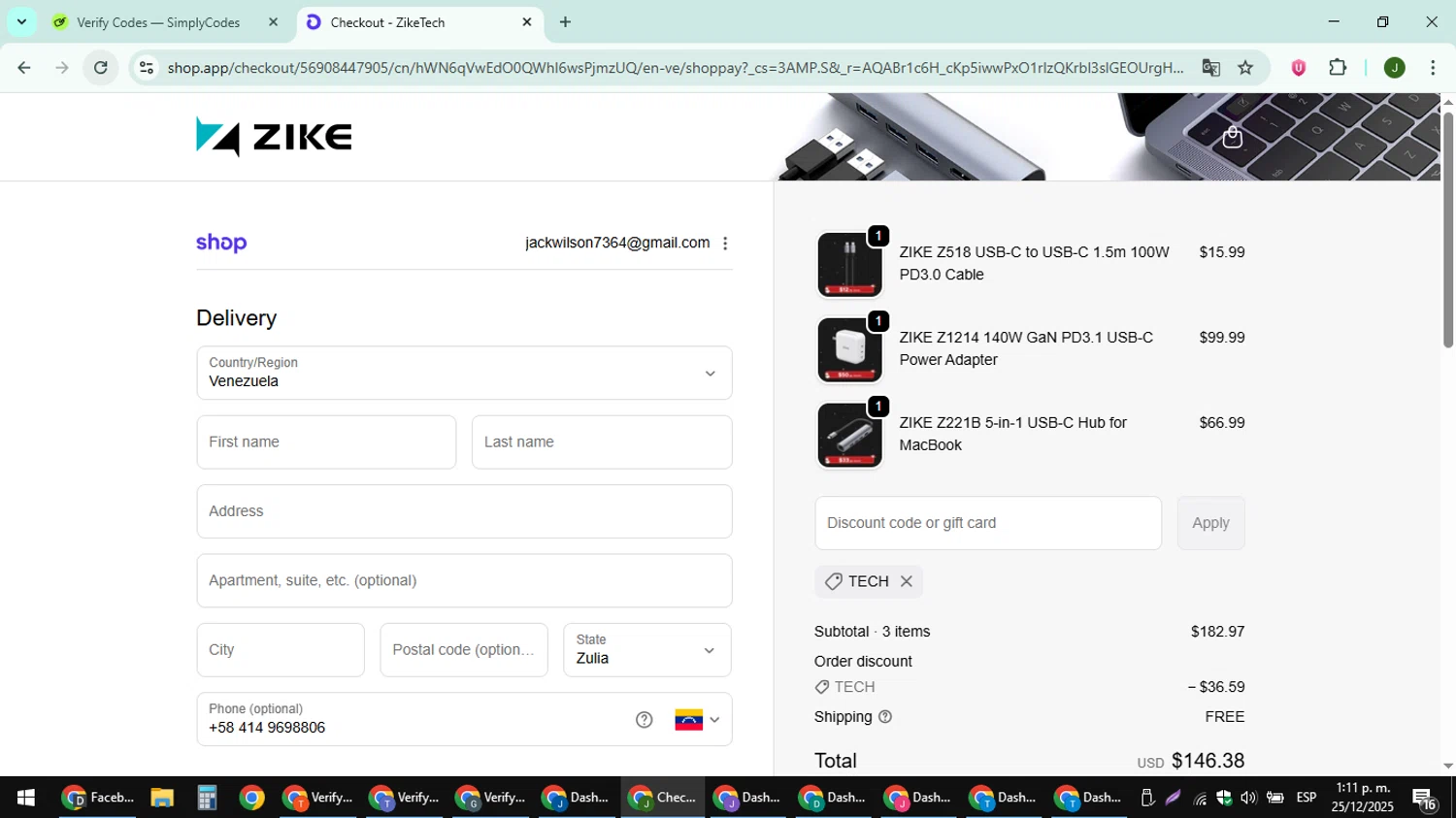
Task: Open File Explorer from taskbar
Action: click(162, 798)
